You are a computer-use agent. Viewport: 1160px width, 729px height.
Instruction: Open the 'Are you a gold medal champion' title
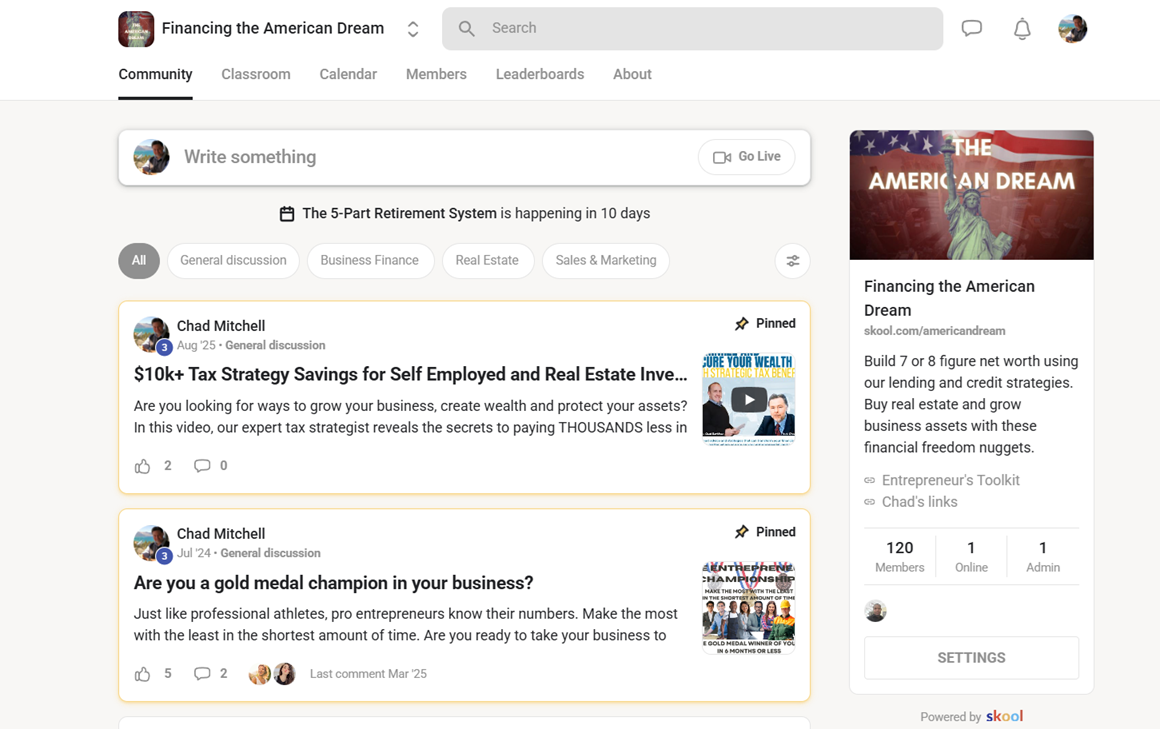334,583
